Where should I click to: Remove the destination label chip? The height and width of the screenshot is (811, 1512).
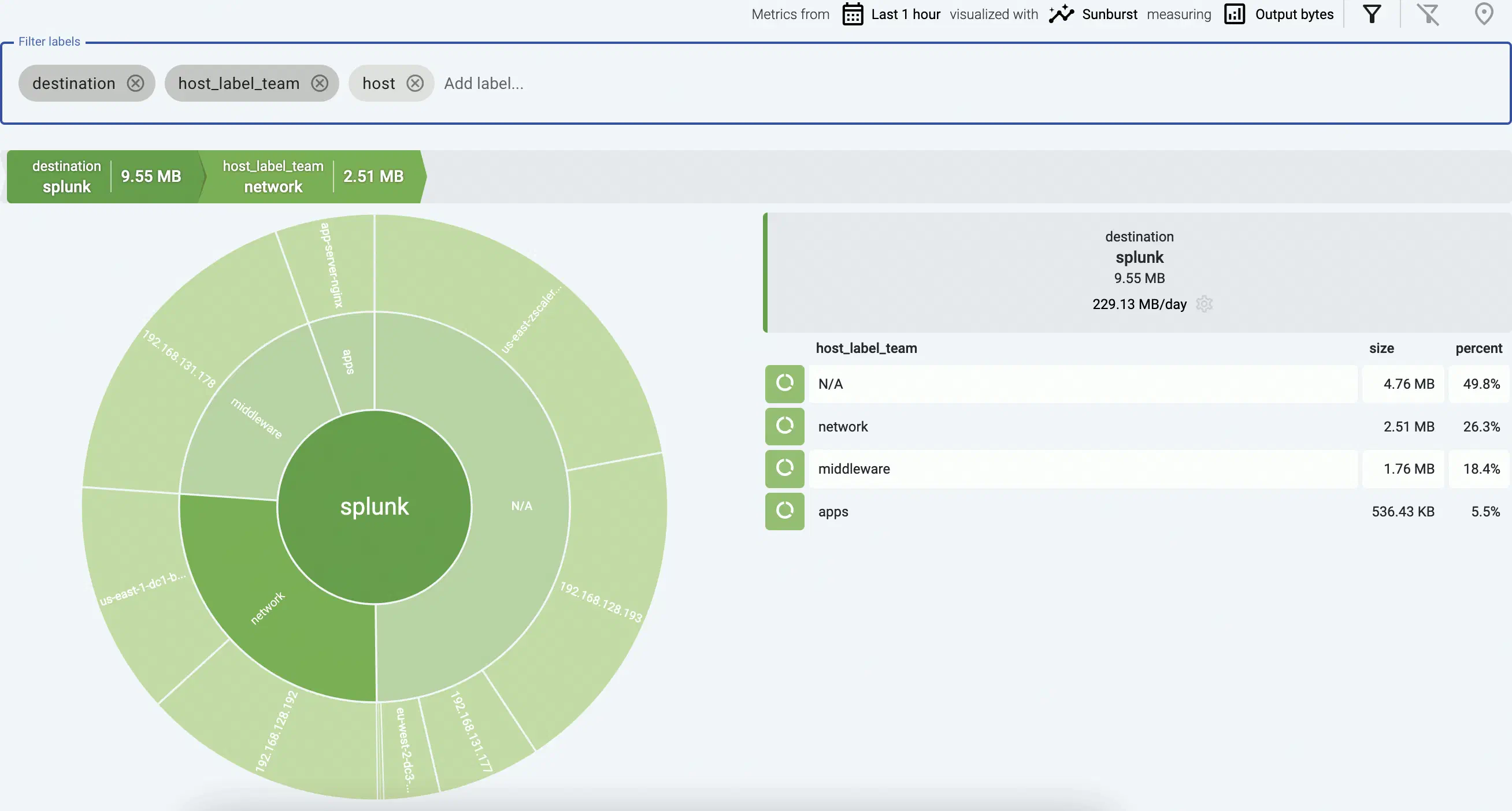(x=136, y=83)
